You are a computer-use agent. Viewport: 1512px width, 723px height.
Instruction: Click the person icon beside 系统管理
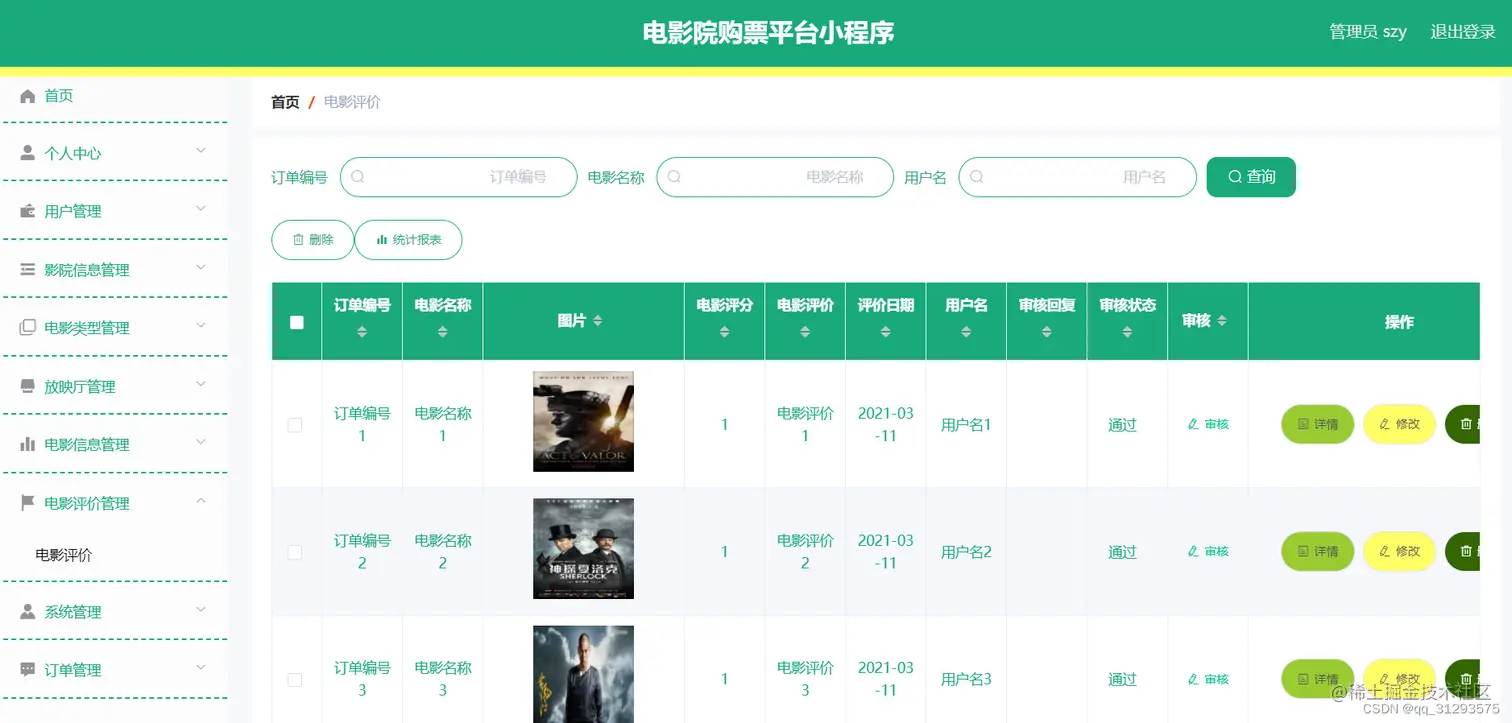click(28, 611)
